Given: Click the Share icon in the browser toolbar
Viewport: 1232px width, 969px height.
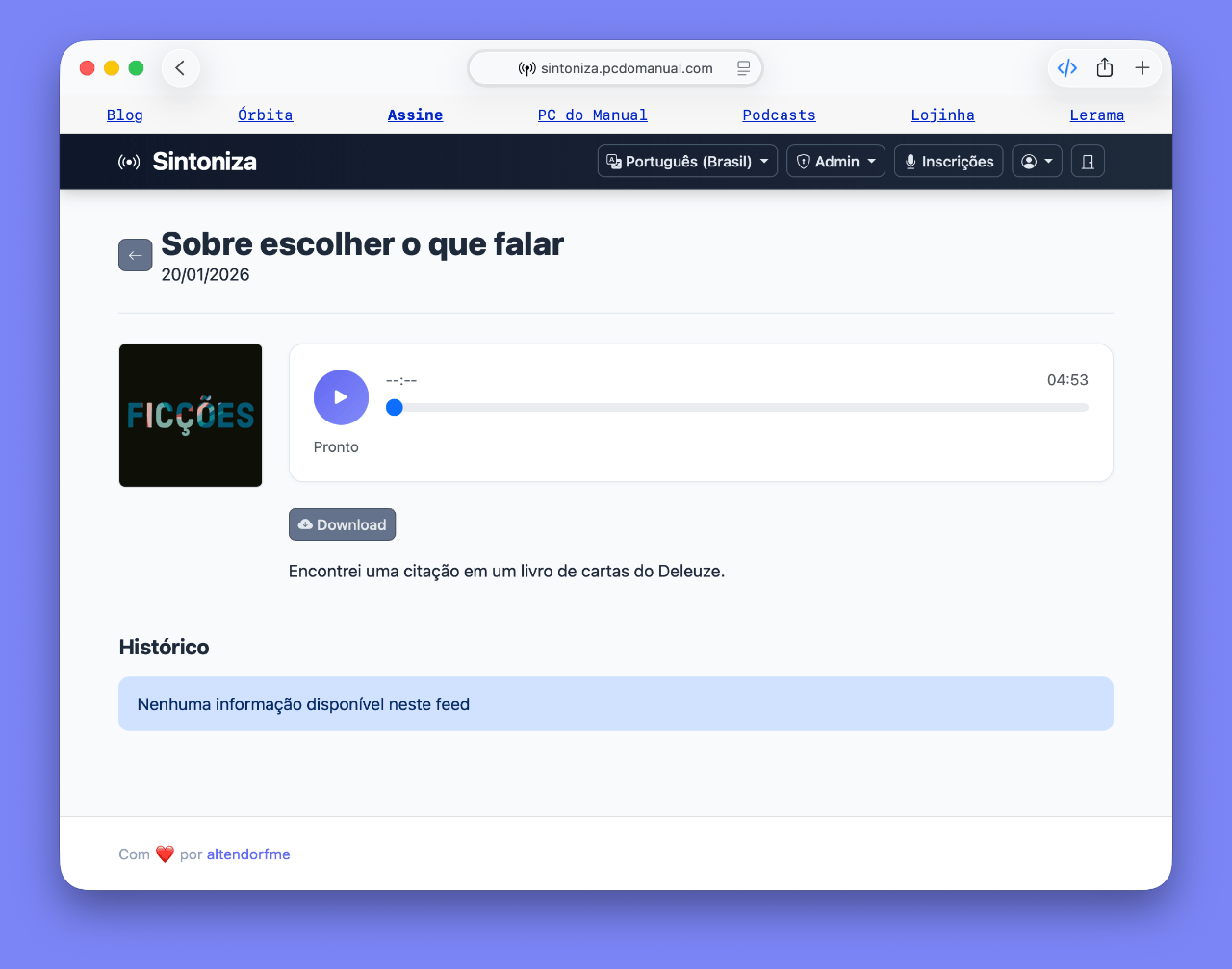Looking at the screenshot, I should pos(1105,68).
